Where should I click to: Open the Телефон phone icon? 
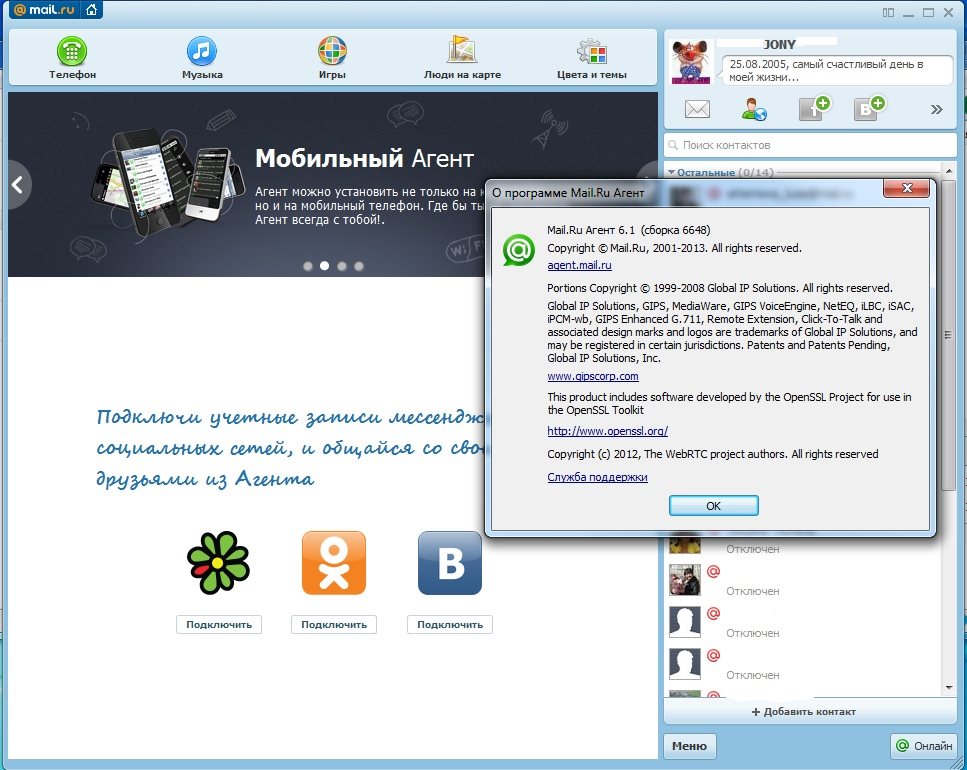[x=72, y=51]
